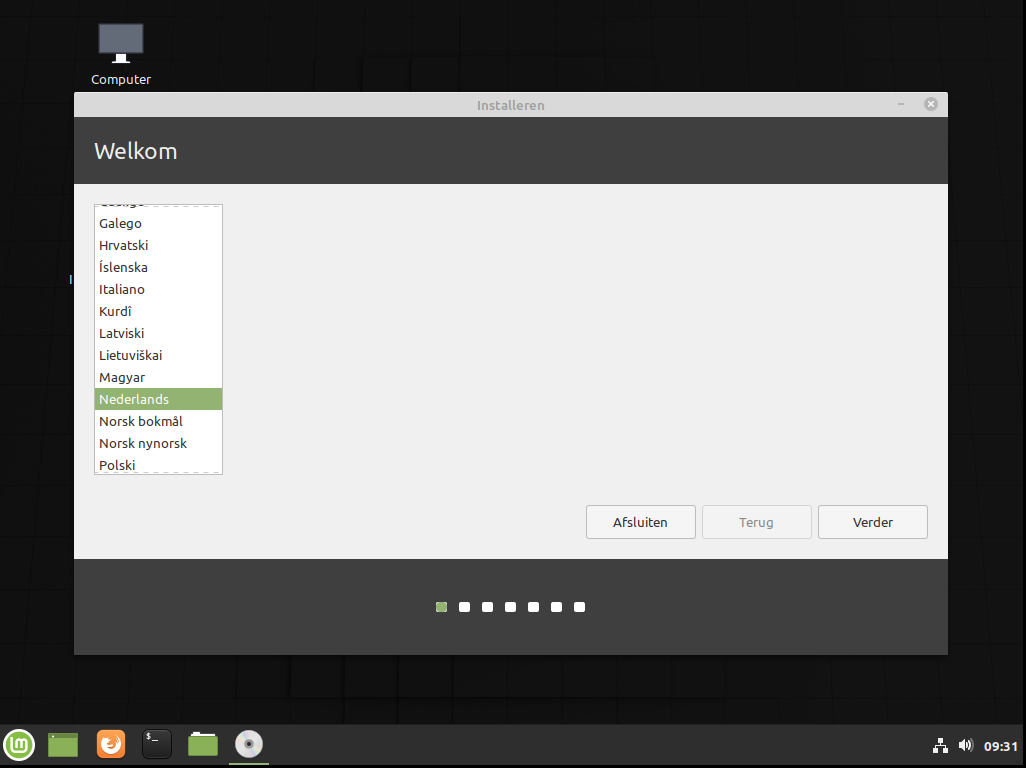Choose Íslenska from the language list
Image resolution: width=1026 pixels, height=768 pixels.
tap(123, 267)
